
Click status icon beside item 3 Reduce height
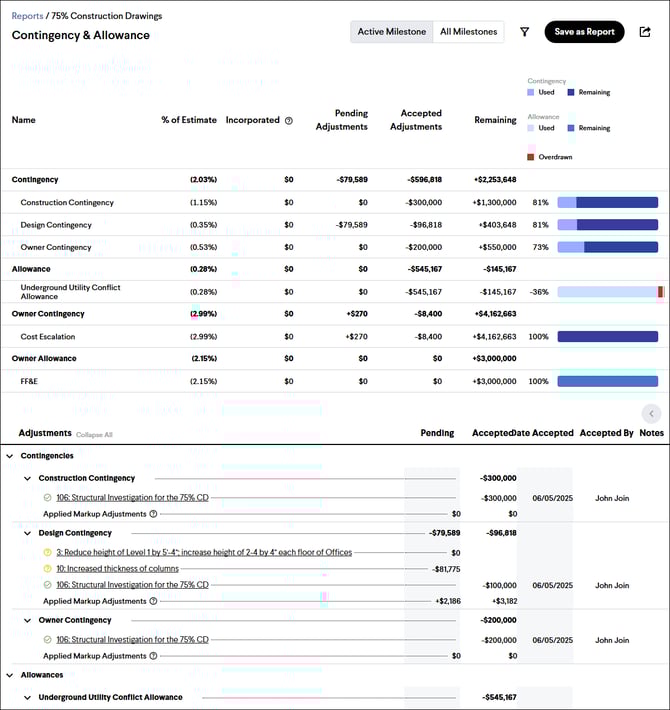tap(48, 552)
